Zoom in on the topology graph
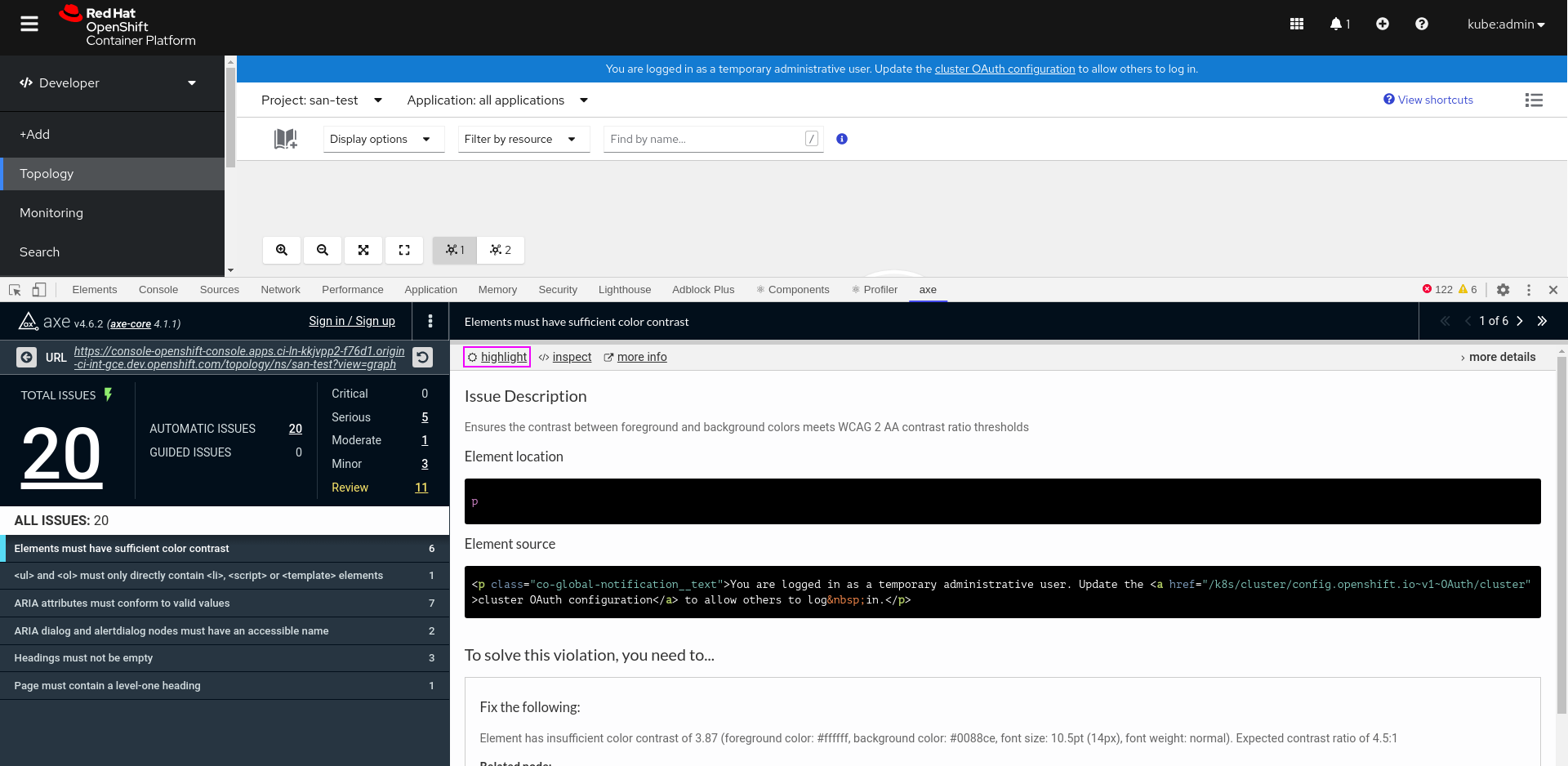This screenshot has width=1568, height=766. click(282, 250)
